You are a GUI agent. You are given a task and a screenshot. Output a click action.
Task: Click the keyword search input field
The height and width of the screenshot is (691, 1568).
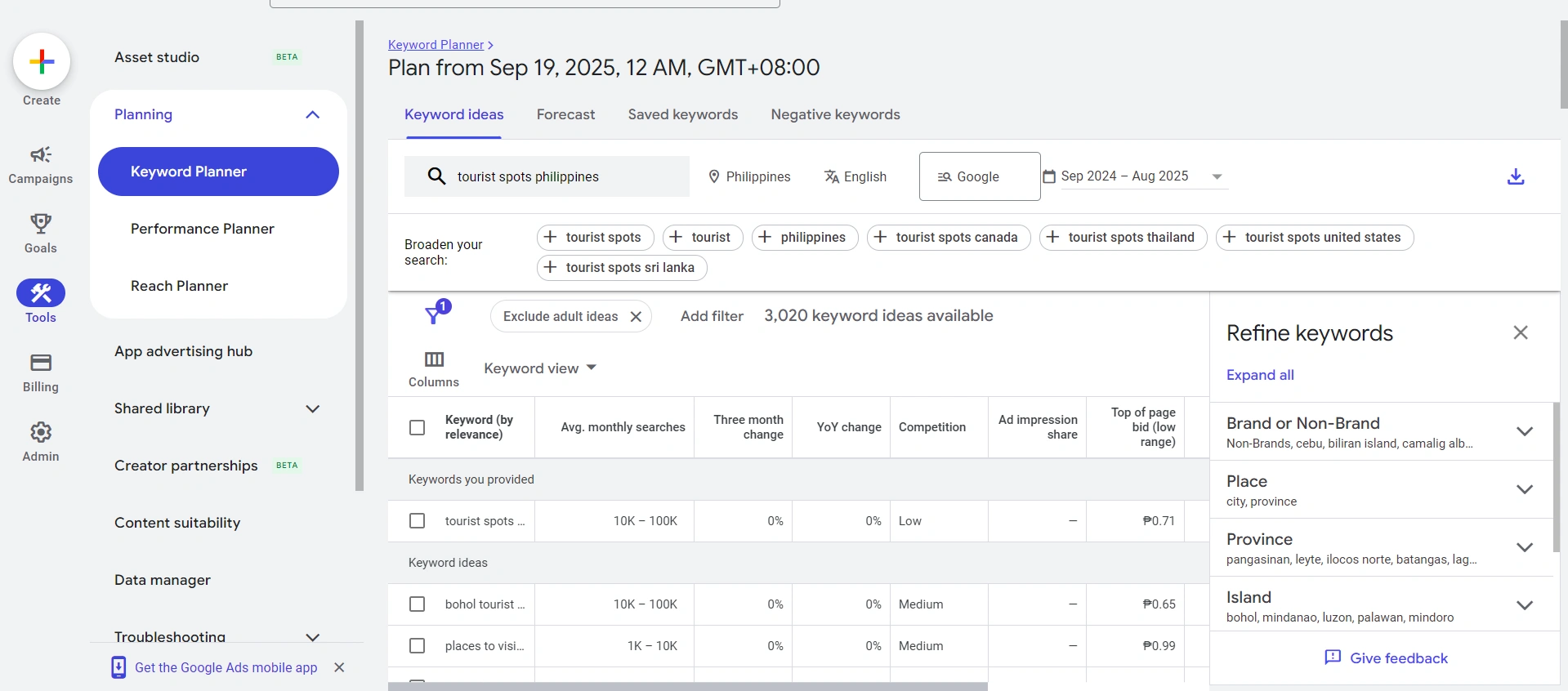click(547, 176)
